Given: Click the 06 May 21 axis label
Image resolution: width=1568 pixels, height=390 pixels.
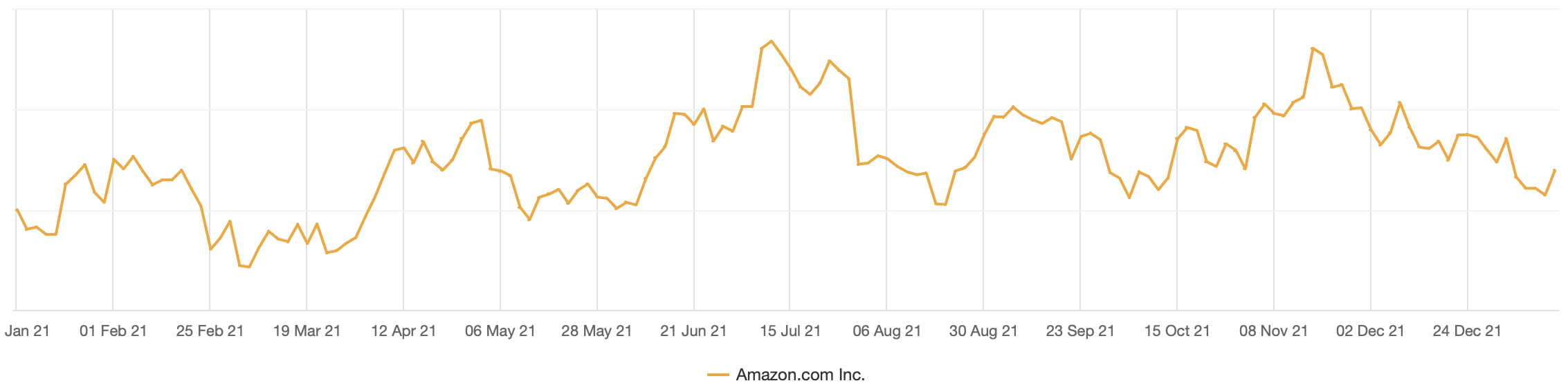Looking at the screenshot, I should pos(500,331).
